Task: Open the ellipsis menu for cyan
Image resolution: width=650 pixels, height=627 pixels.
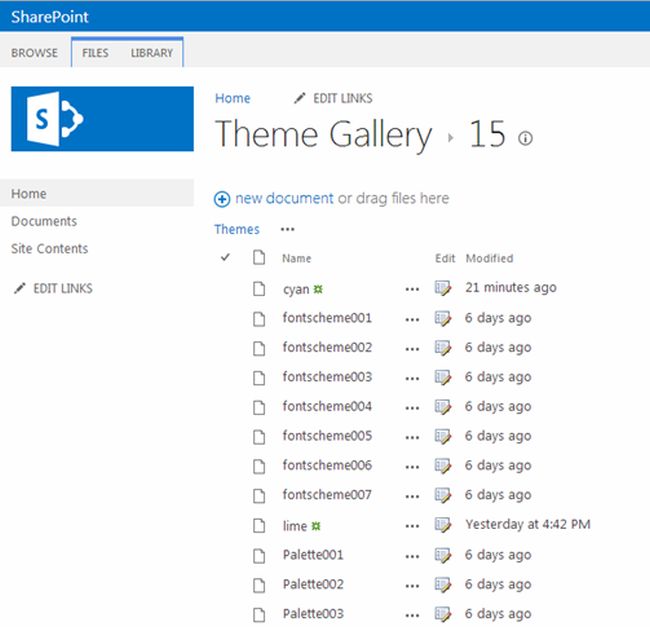Action: tap(412, 289)
